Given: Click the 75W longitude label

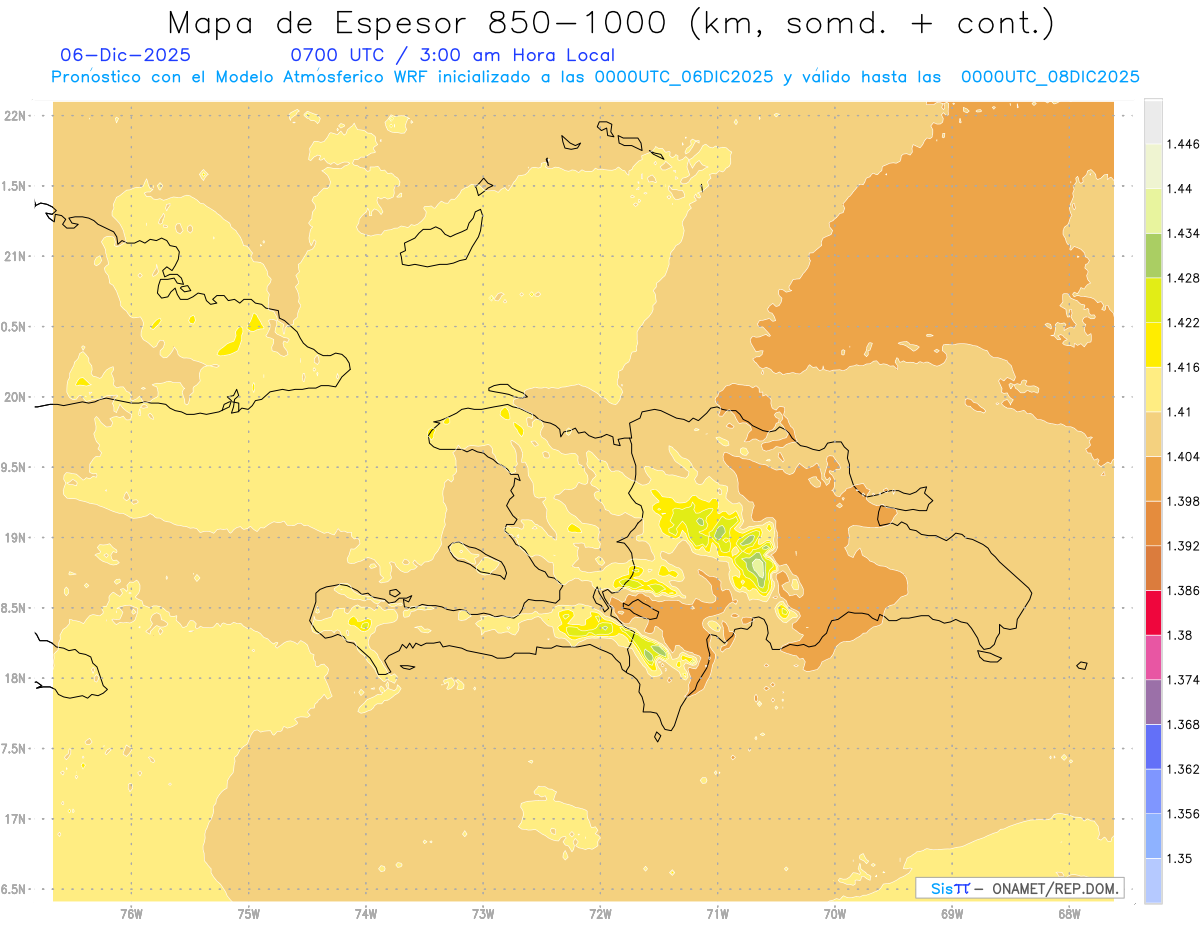Looking at the screenshot, I should [249, 914].
